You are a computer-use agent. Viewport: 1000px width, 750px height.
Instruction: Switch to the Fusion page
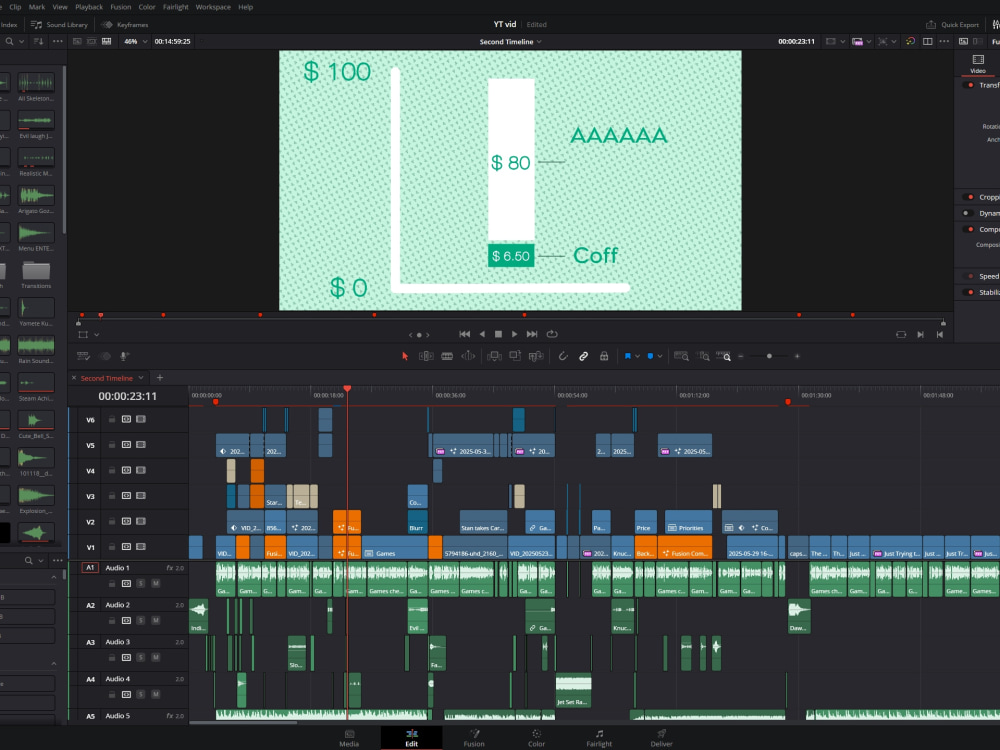click(474, 738)
